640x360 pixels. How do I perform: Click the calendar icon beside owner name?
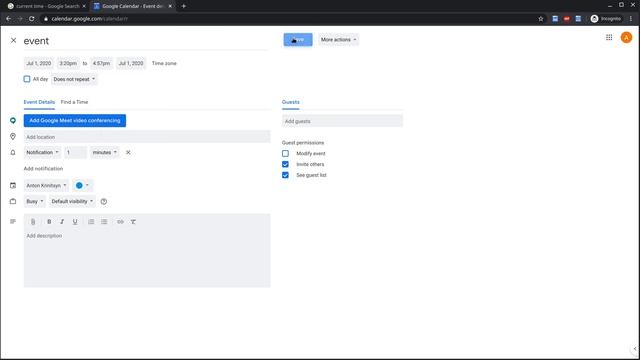pos(13,185)
